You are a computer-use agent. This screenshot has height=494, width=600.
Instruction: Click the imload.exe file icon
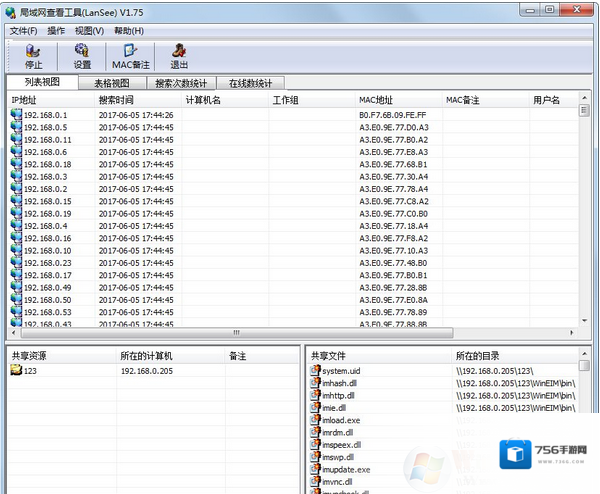click(x=315, y=420)
